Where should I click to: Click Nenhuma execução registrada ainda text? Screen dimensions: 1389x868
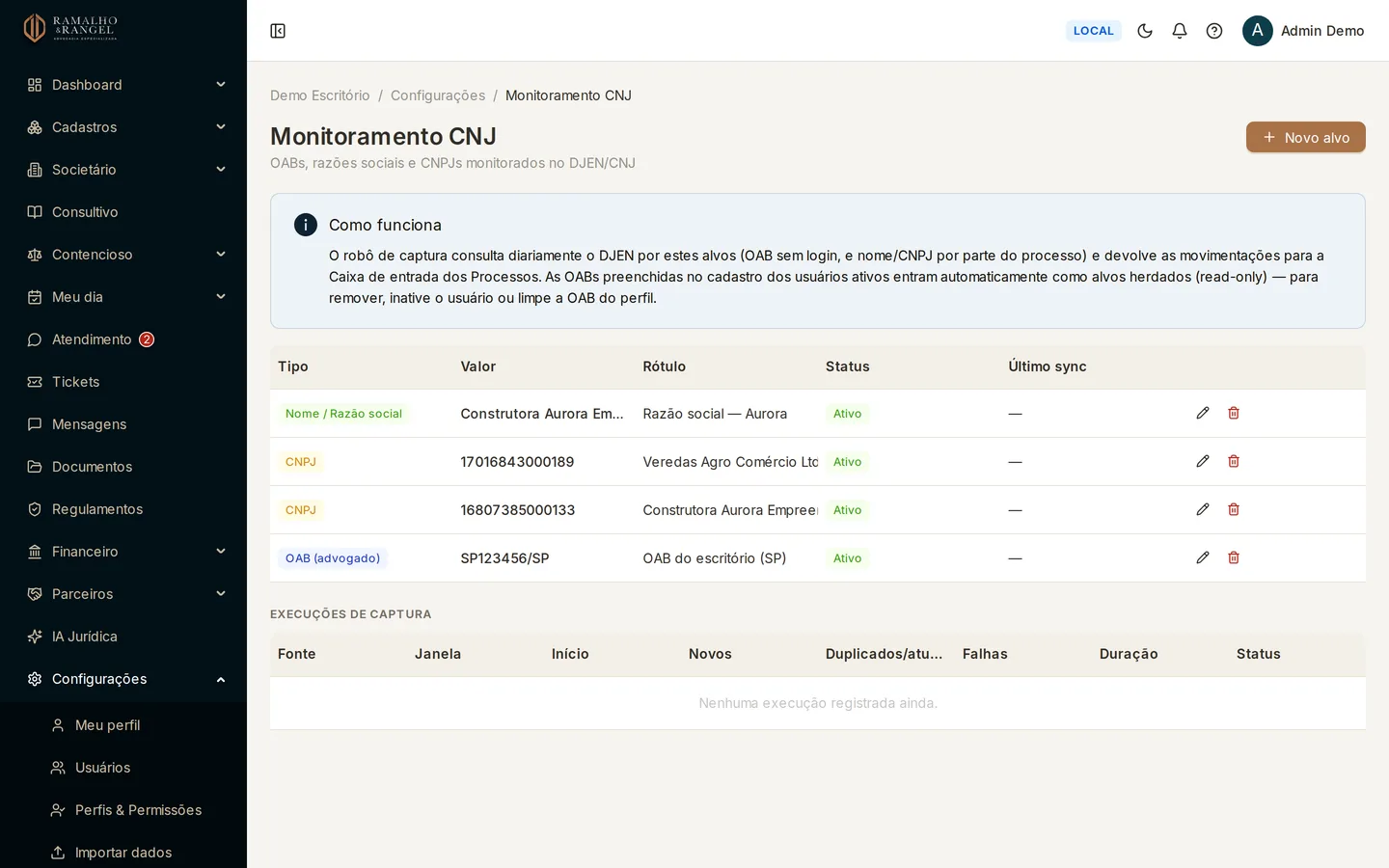(818, 703)
